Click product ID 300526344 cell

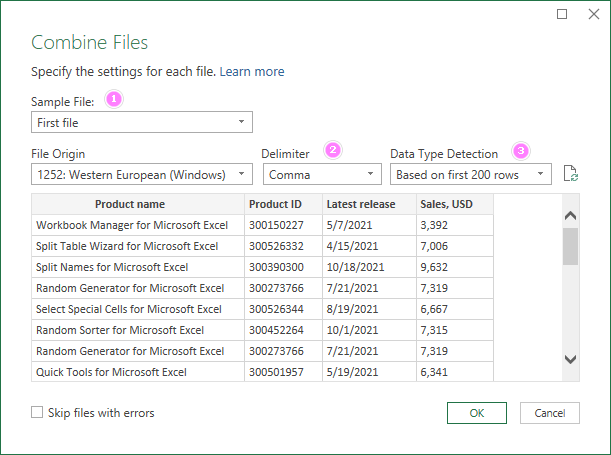pyautogui.click(x=284, y=309)
